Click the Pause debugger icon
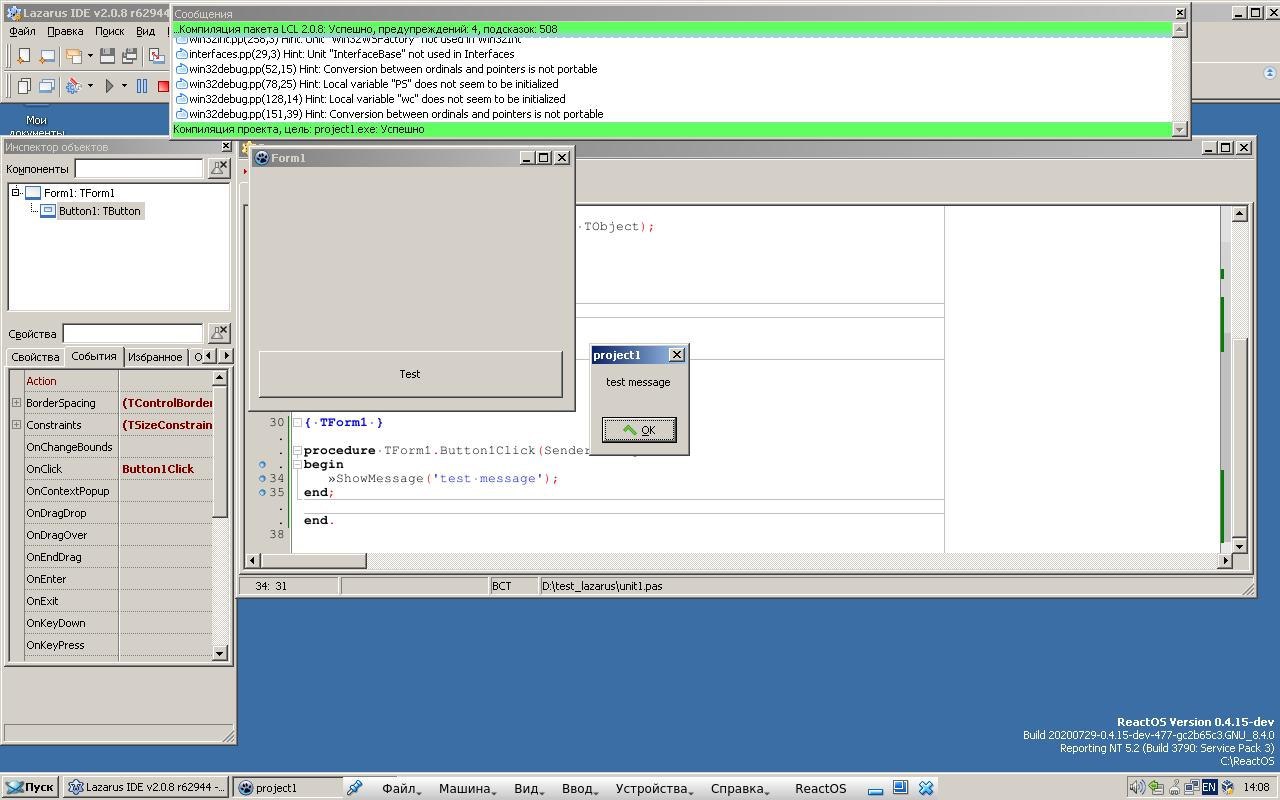This screenshot has width=1280, height=800. pyautogui.click(x=142, y=86)
